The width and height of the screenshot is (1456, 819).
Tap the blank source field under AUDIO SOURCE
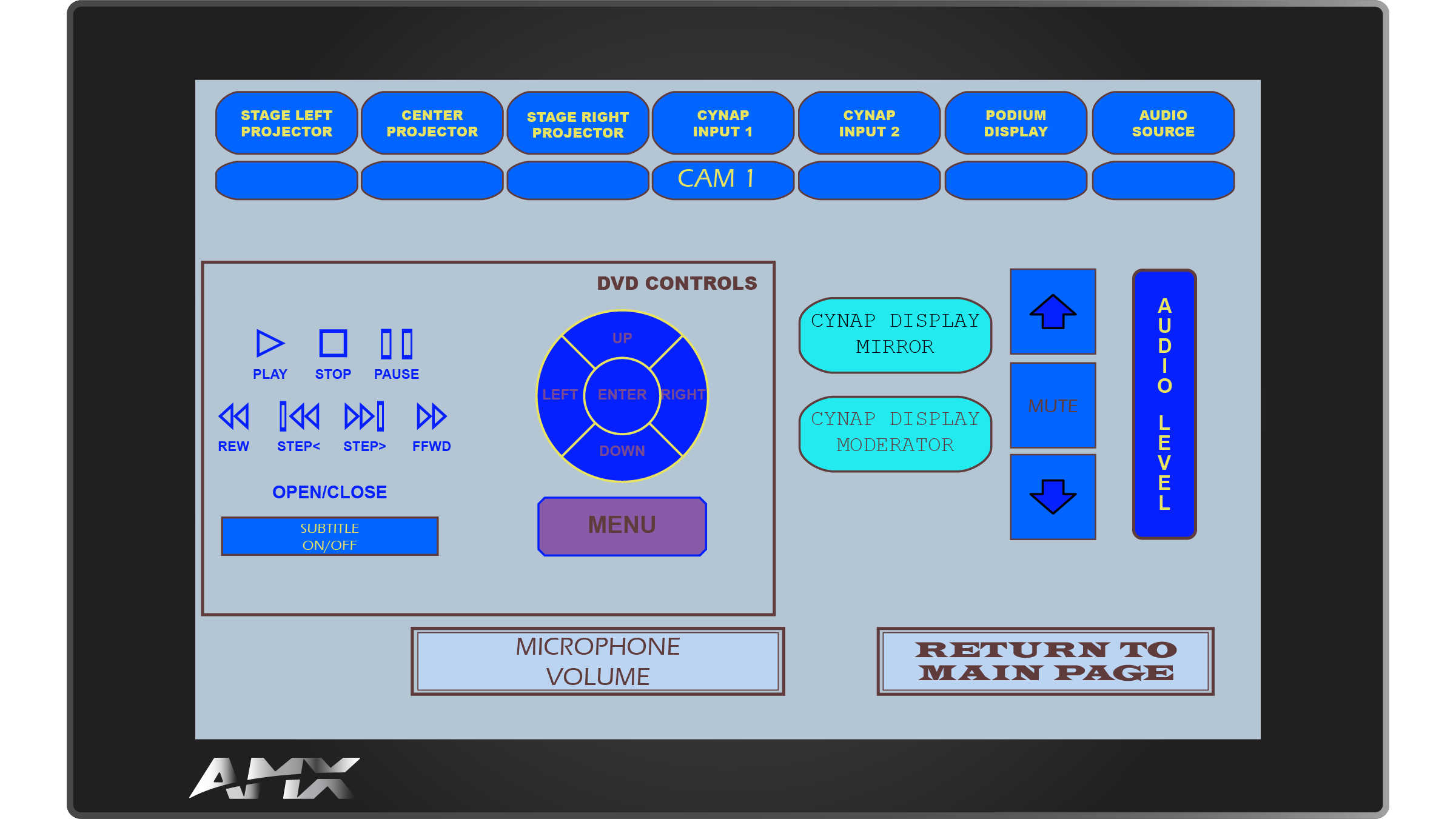(x=1163, y=180)
